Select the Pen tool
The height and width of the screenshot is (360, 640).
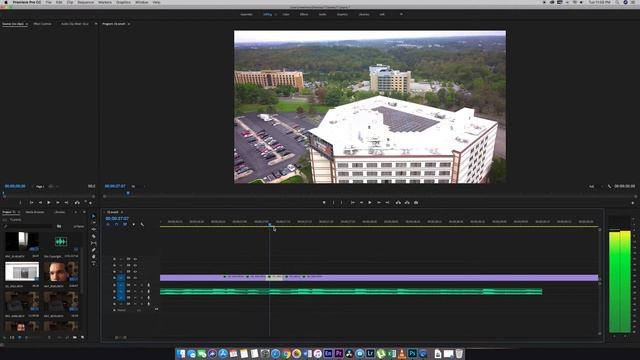click(93, 250)
